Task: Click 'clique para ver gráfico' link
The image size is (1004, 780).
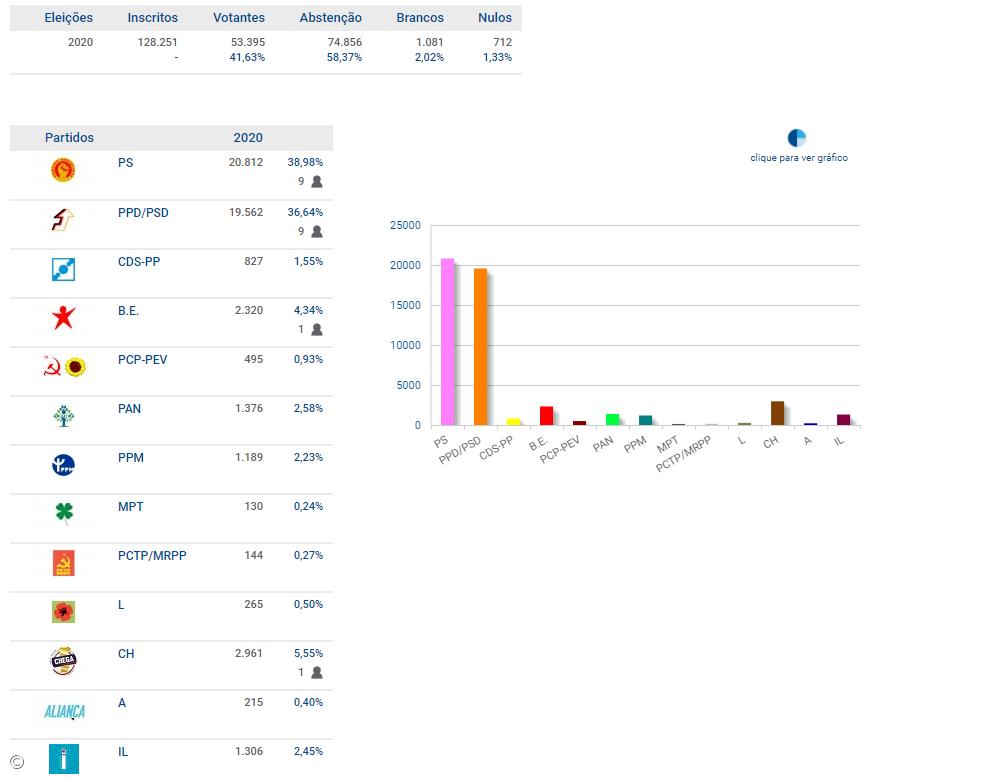Action: point(799,158)
